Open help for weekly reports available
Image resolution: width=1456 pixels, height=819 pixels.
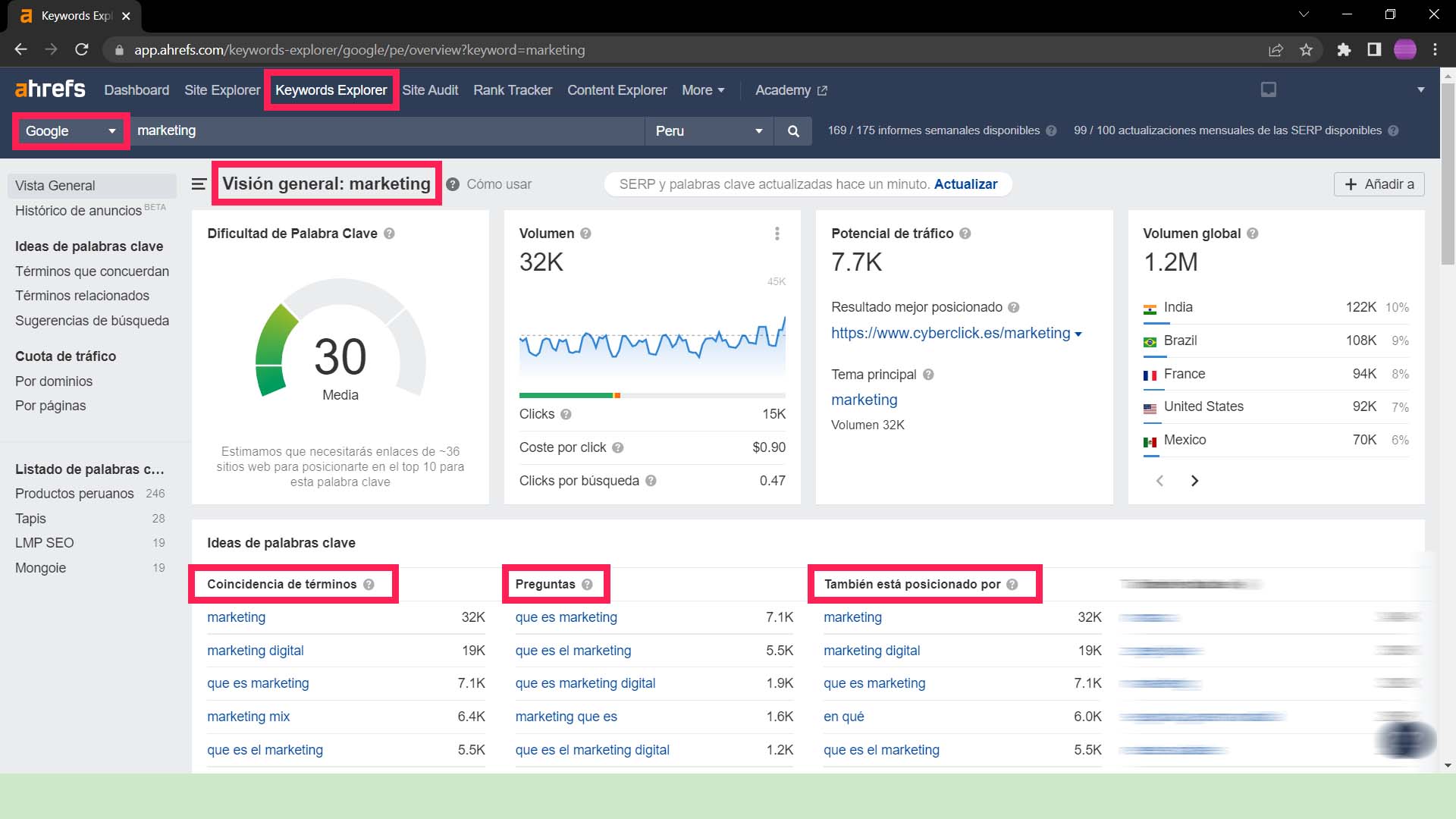click(x=1051, y=130)
